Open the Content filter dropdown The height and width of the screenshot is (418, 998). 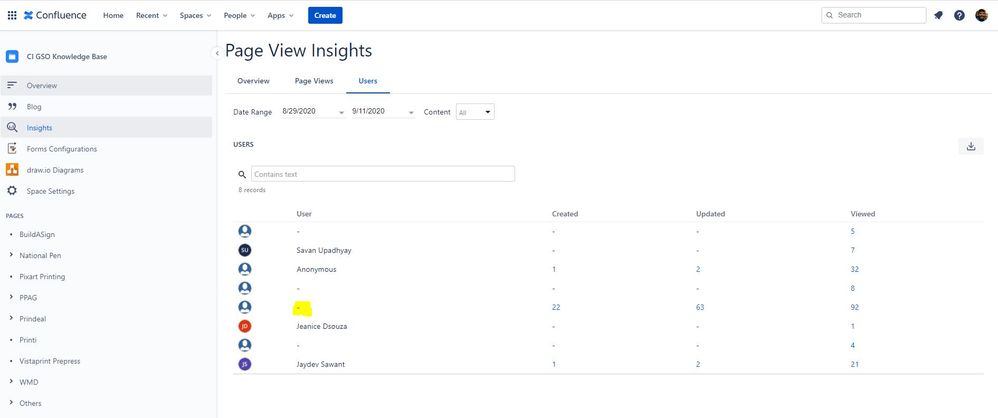(x=475, y=112)
